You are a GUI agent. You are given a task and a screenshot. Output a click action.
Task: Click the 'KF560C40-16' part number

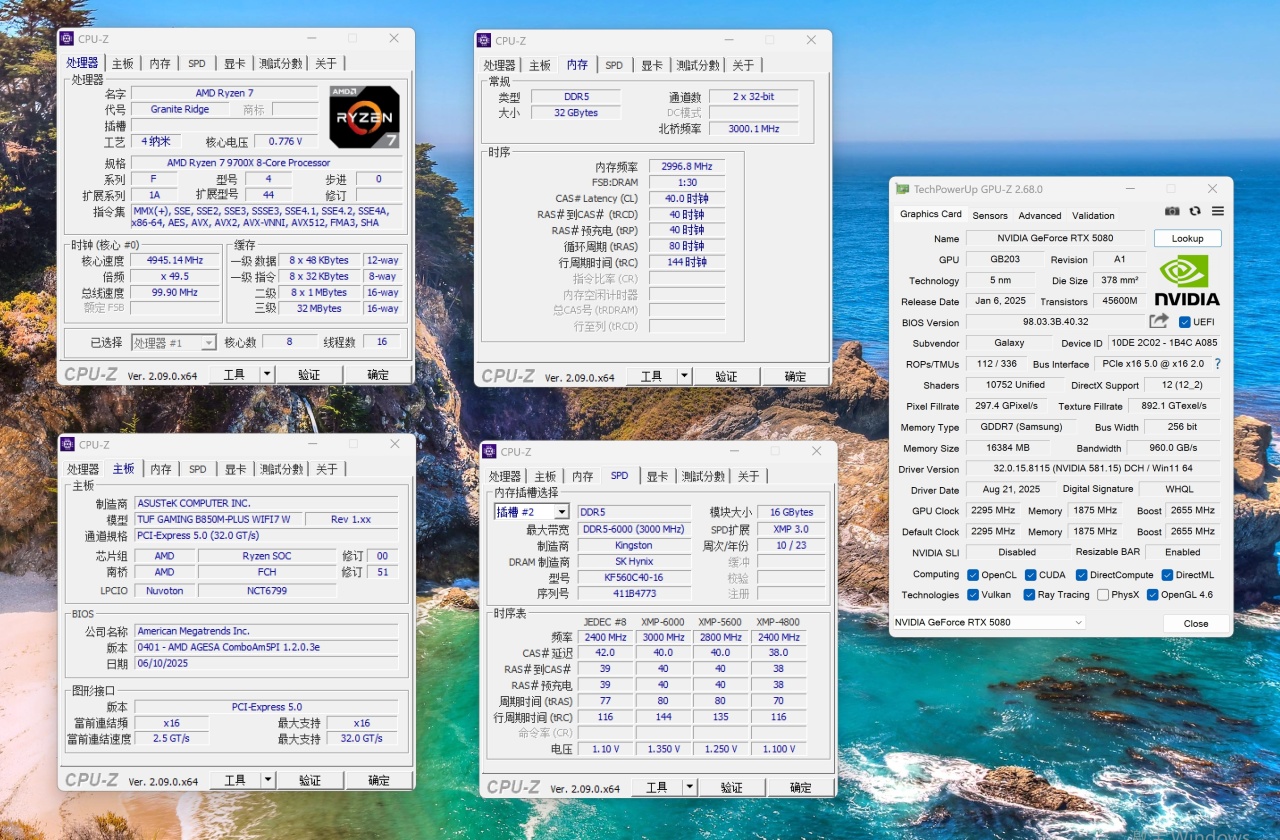coord(634,578)
